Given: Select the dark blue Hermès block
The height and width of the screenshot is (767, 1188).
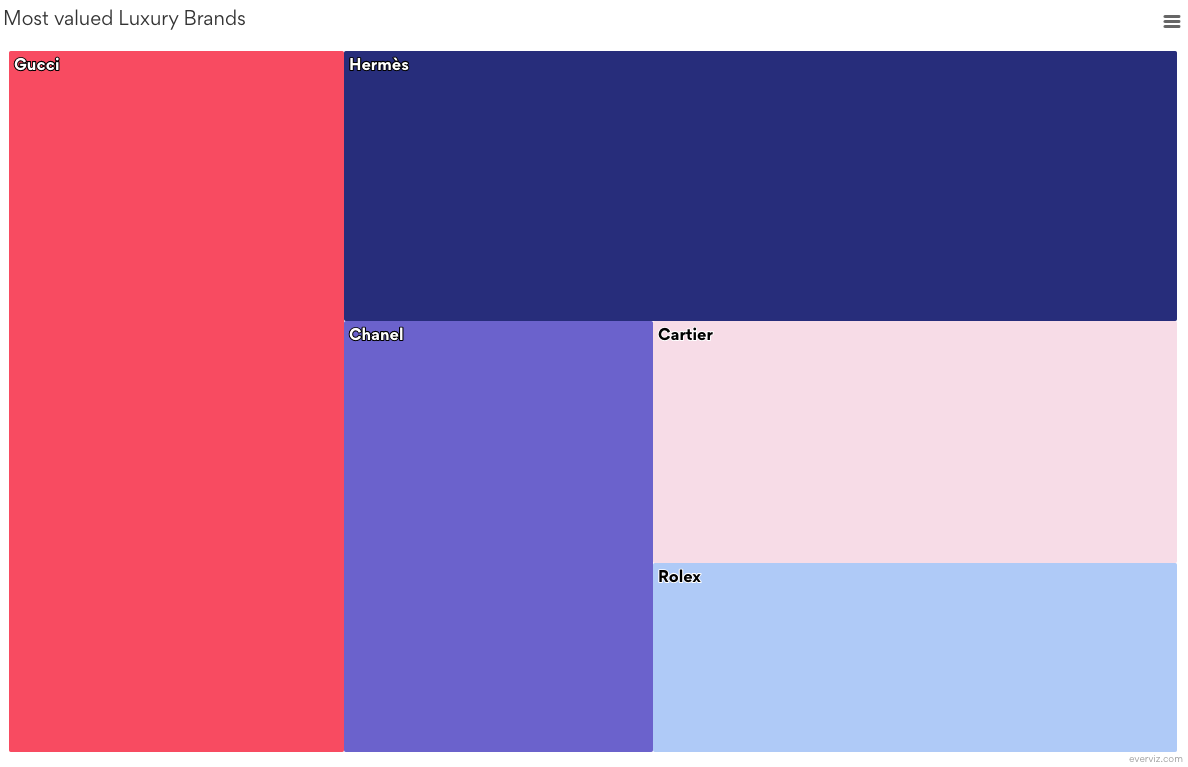Looking at the screenshot, I should [760, 186].
